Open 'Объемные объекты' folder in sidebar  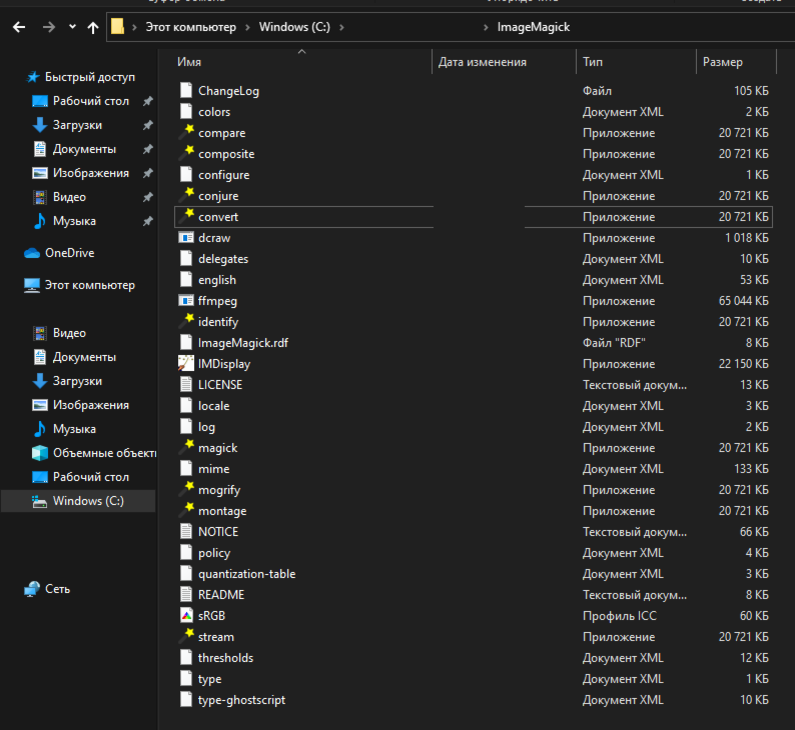(104, 453)
